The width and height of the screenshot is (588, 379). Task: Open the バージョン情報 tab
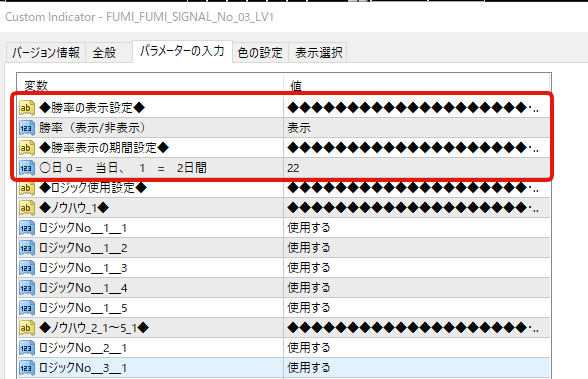click(46, 52)
